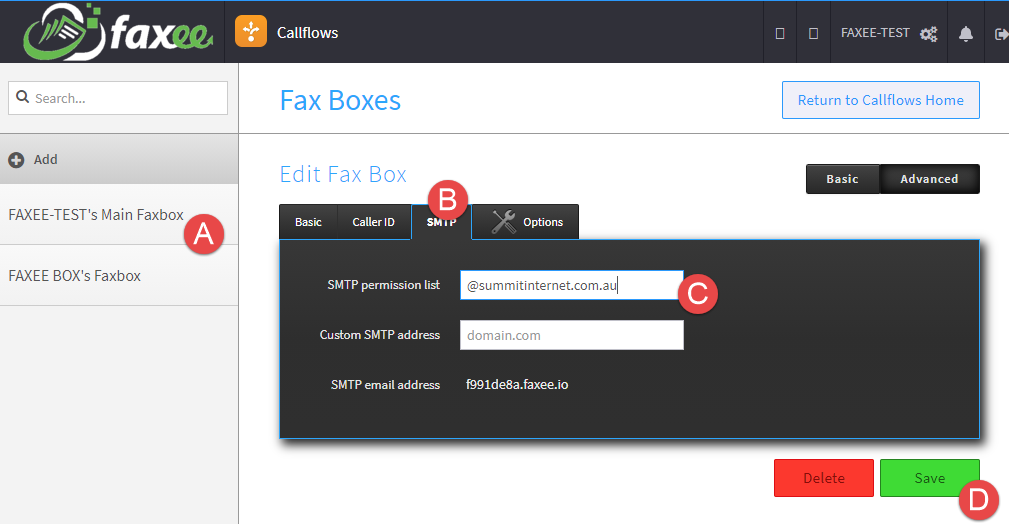Delete this fax box
1009x524 pixels.
pyautogui.click(x=824, y=478)
